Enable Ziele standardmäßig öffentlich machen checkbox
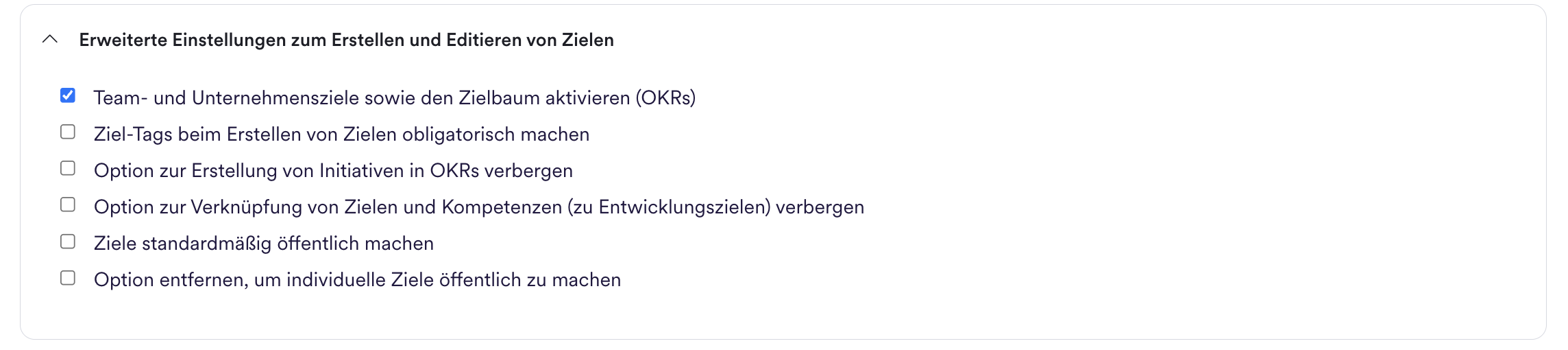 point(68,242)
